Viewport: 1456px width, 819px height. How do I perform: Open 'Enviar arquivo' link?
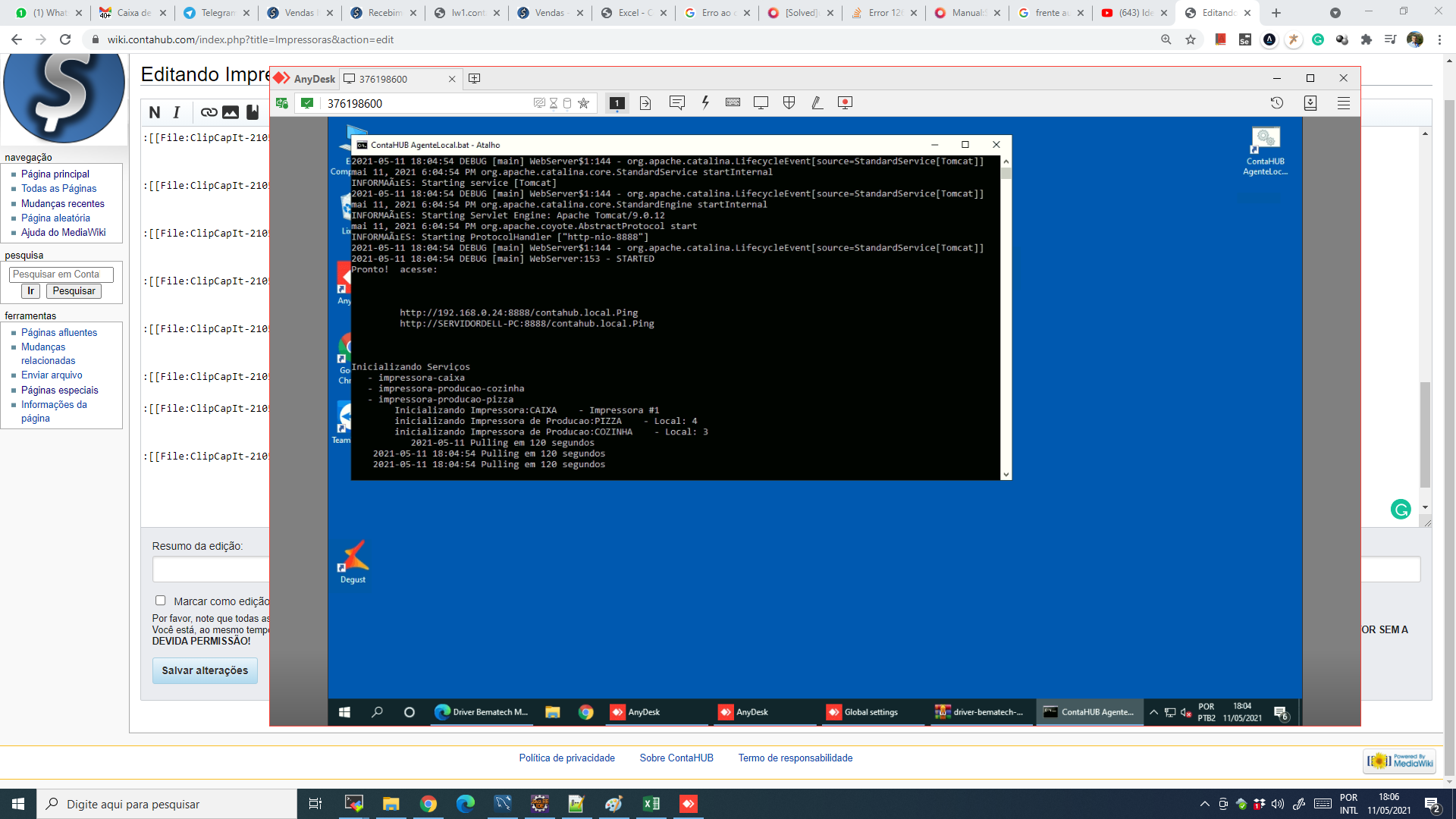pyautogui.click(x=52, y=375)
